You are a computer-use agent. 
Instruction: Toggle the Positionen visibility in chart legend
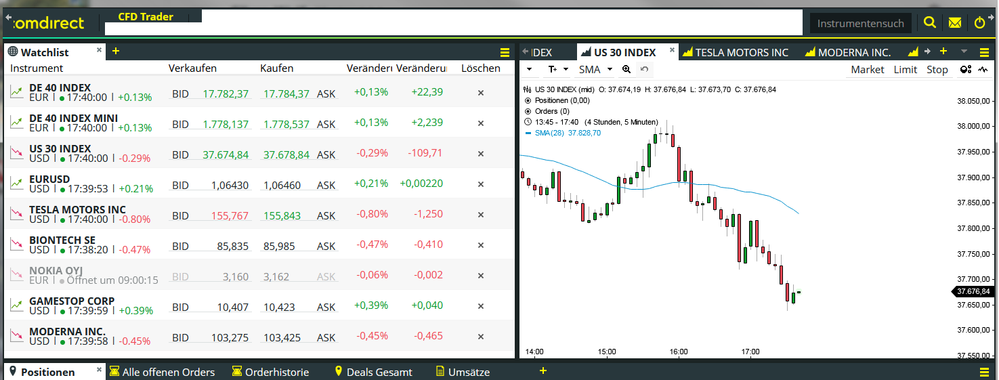(528, 100)
